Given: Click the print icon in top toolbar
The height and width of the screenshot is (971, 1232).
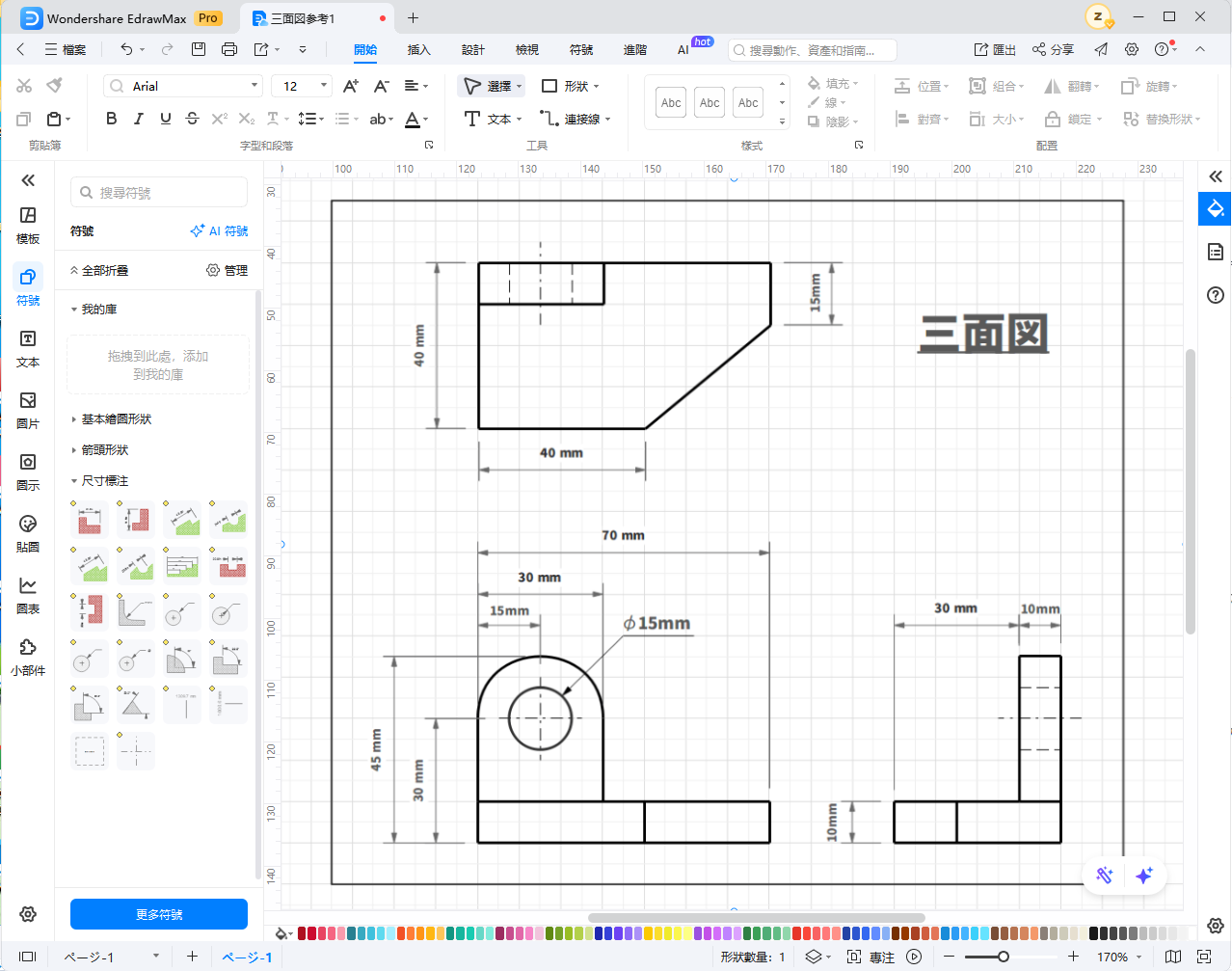Looking at the screenshot, I should tap(228, 49).
